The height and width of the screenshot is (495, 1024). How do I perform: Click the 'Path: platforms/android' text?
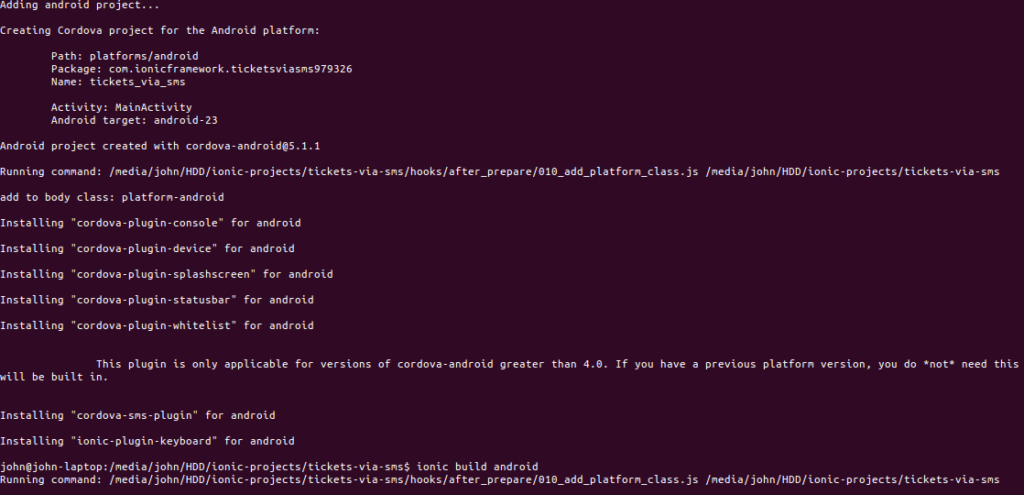pos(125,56)
